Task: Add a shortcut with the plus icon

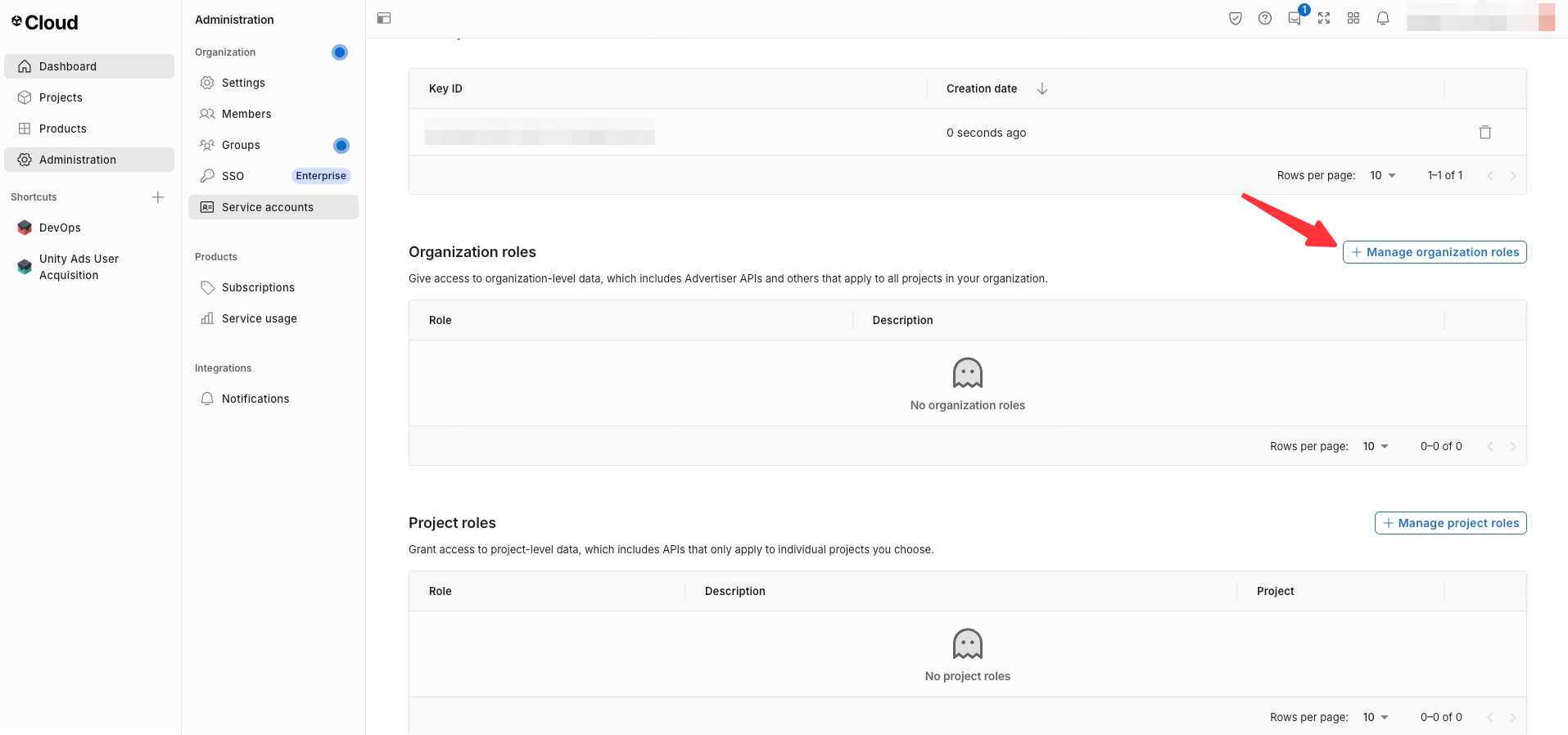Action: [x=158, y=197]
